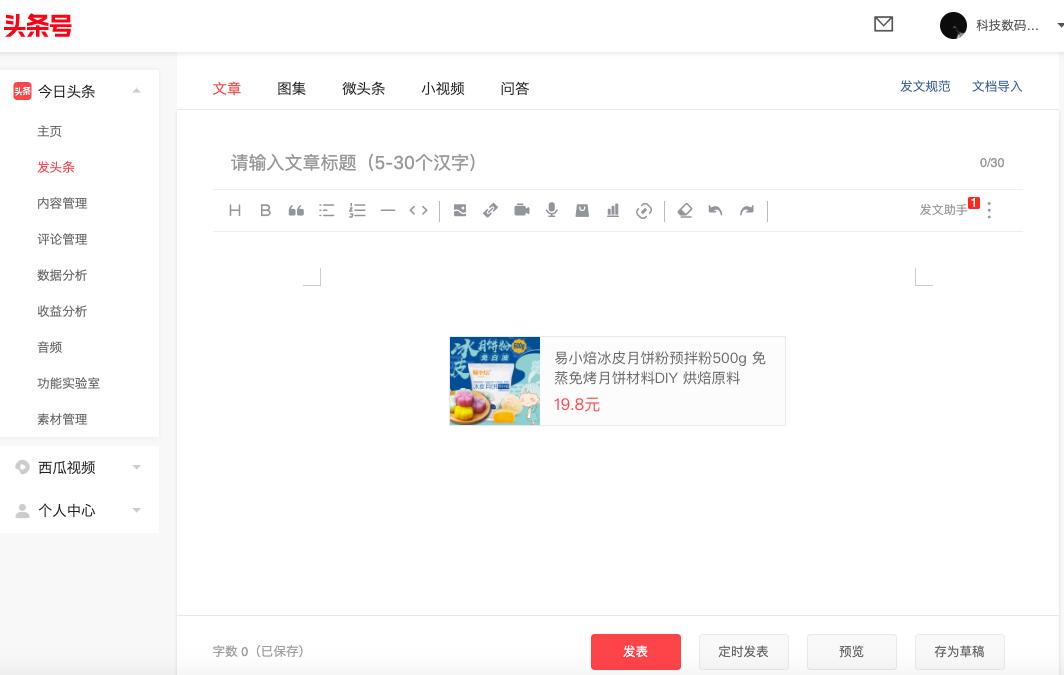This screenshot has height=675, width=1064.
Task: Add audio using the microphone icon
Action: (x=551, y=210)
